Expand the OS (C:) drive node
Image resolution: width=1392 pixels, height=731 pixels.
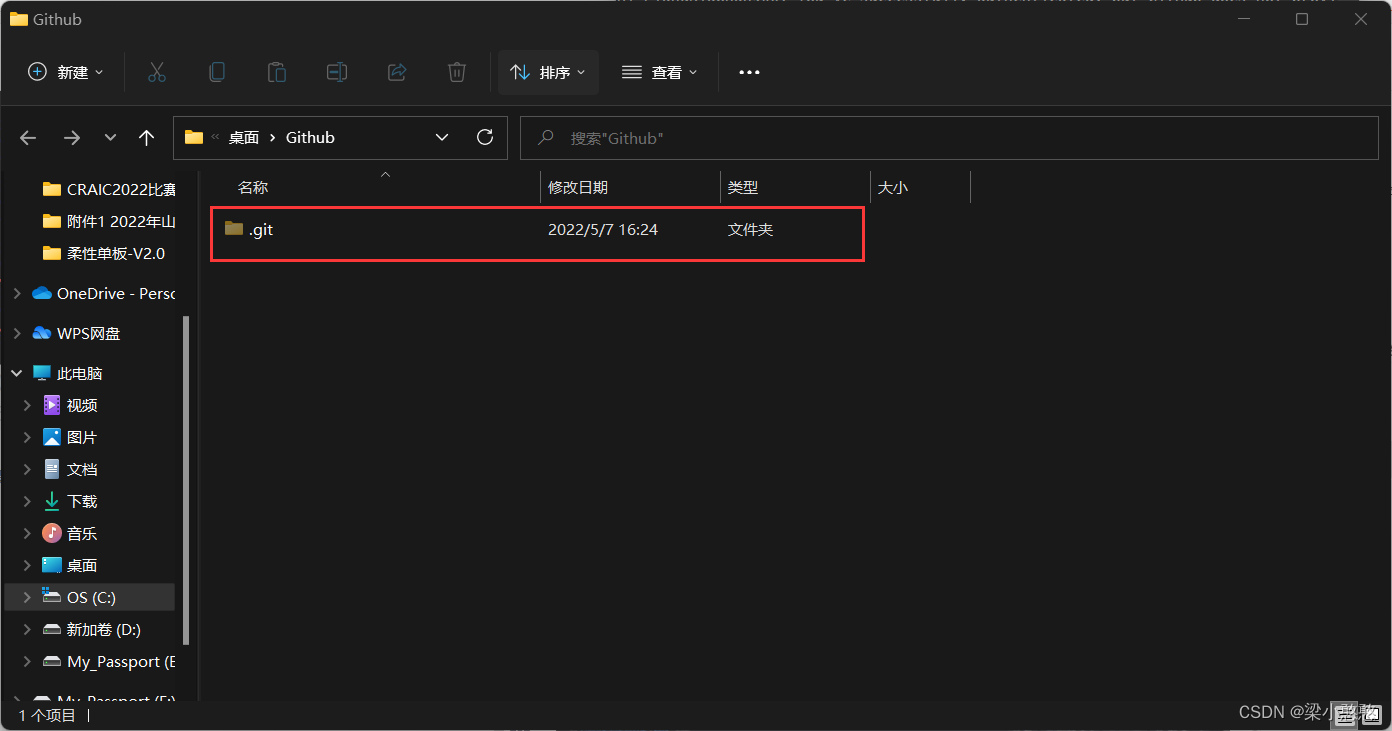[27, 597]
